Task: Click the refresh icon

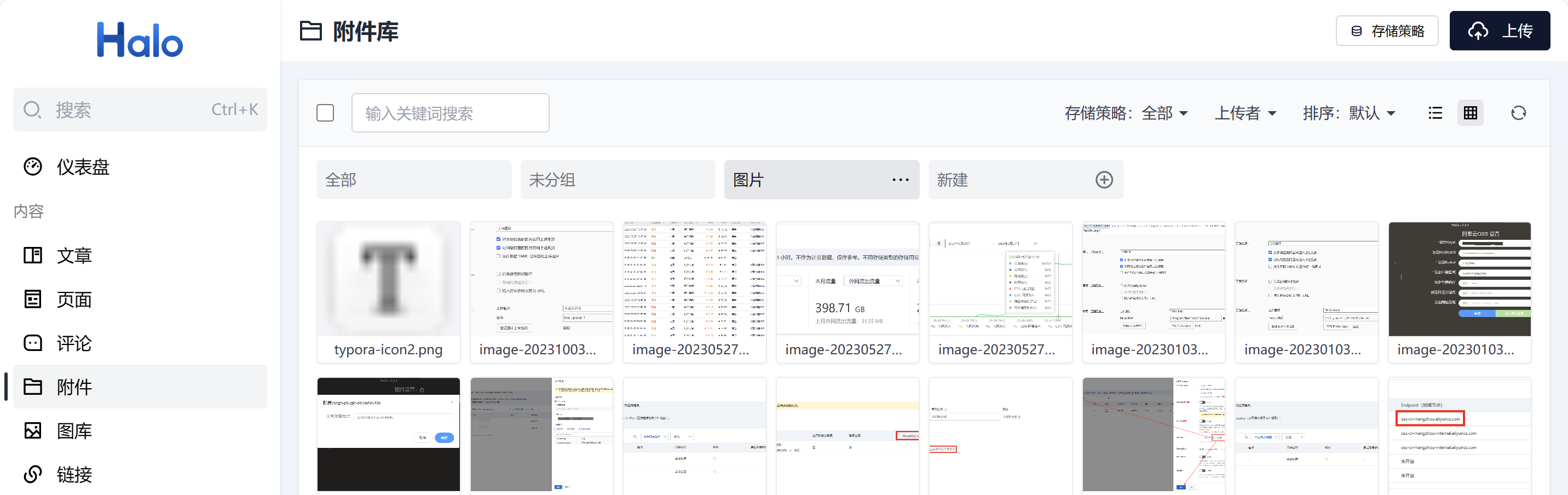Action: tap(1519, 113)
